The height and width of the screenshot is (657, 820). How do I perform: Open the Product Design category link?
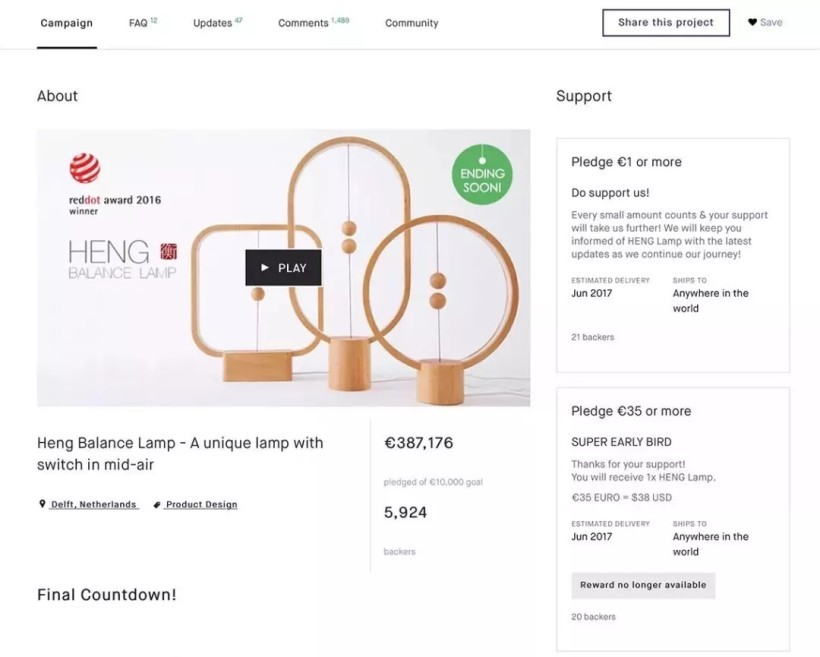pos(201,505)
